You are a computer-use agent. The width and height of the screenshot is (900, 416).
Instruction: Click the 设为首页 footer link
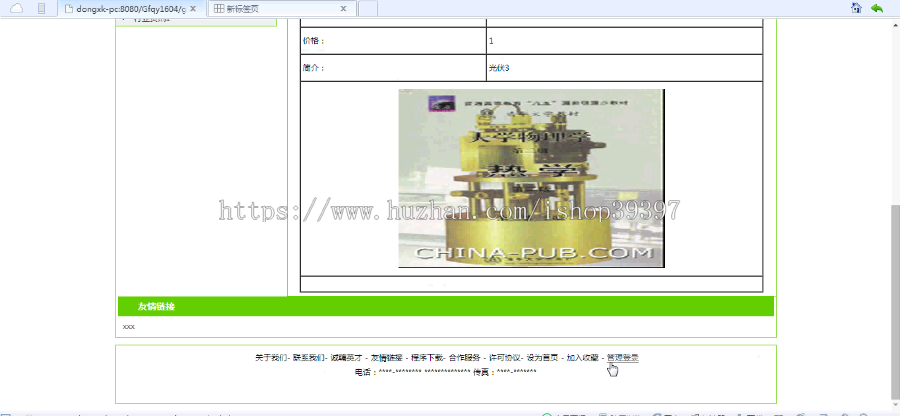(x=542, y=357)
